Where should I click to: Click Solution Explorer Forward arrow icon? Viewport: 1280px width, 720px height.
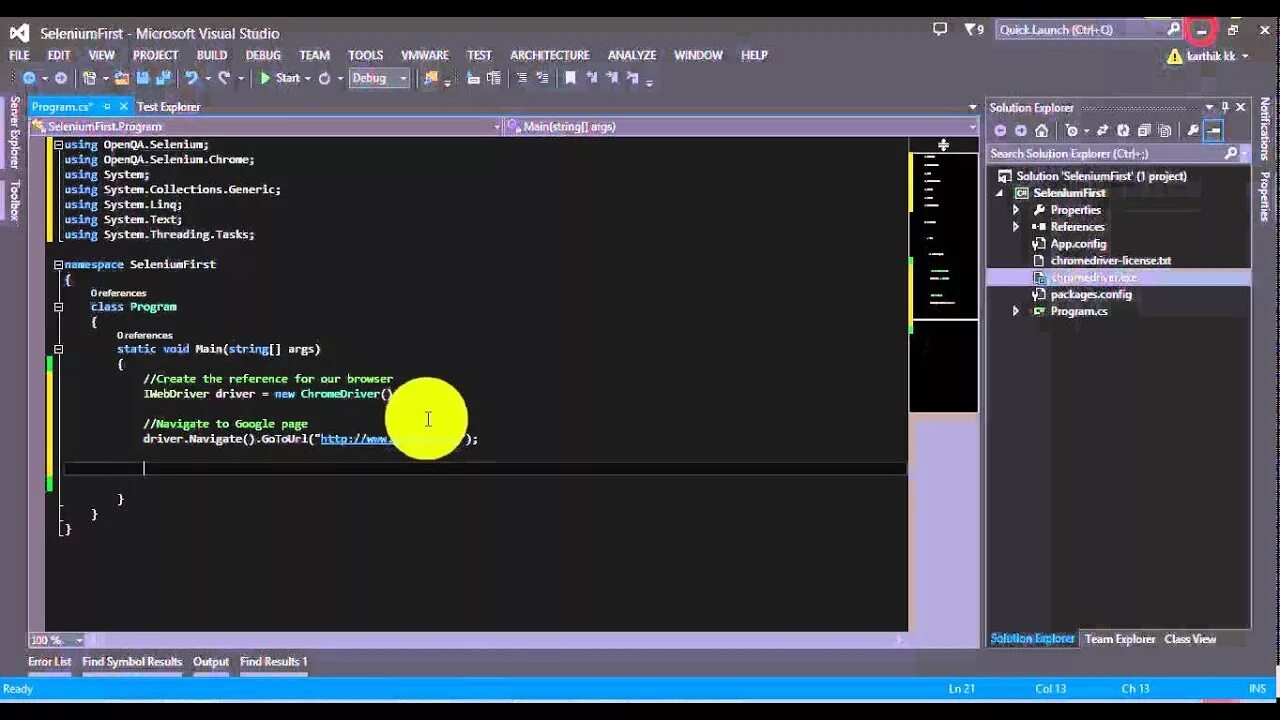tap(1021, 131)
